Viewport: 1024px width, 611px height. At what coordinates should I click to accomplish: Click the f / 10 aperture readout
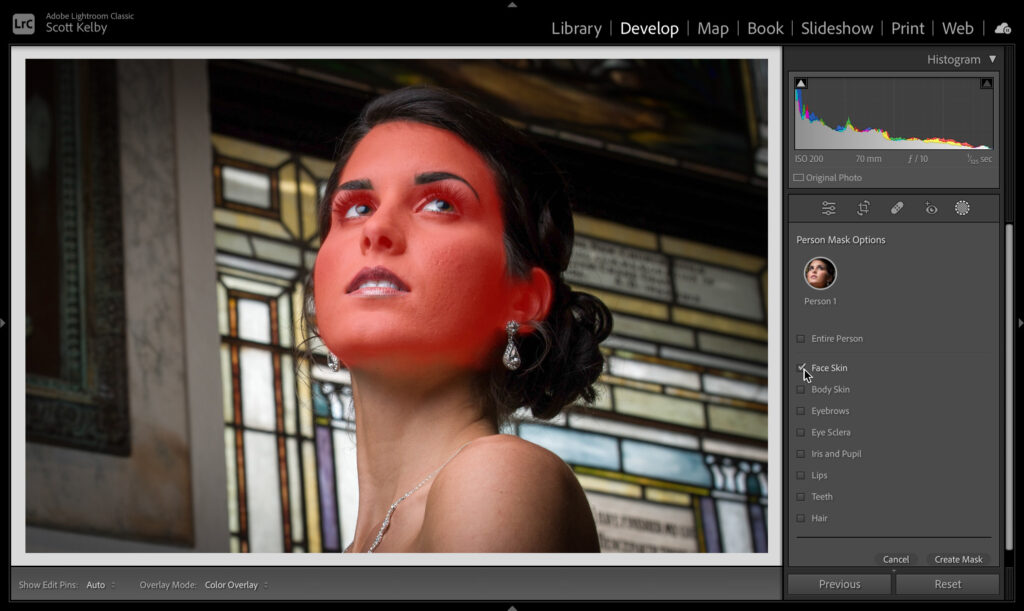(x=918, y=159)
